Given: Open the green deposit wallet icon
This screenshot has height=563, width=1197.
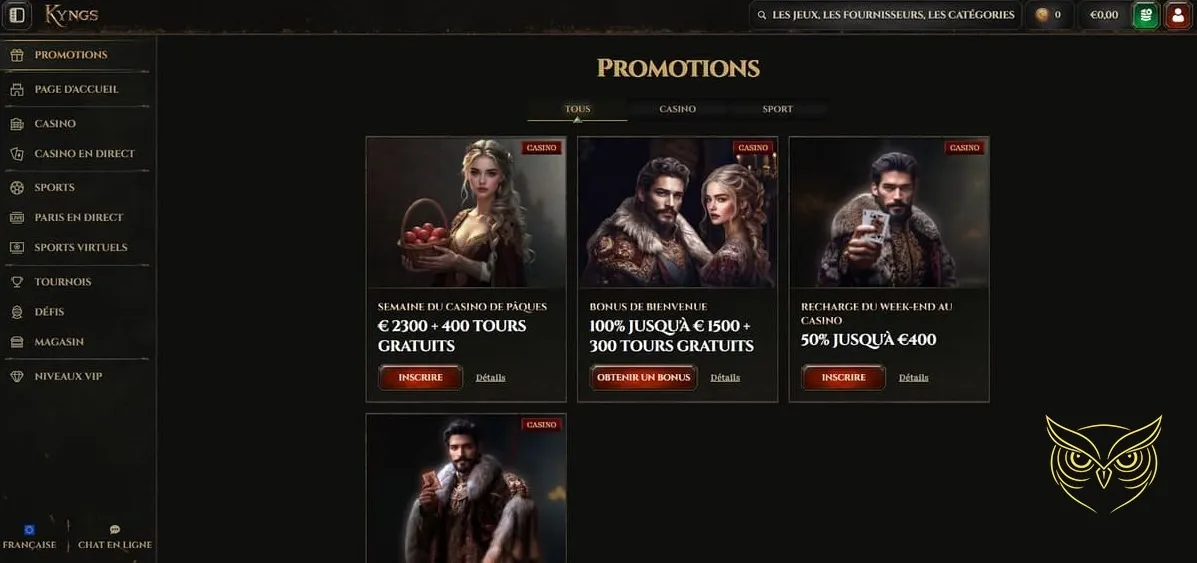Looking at the screenshot, I should [1146, 15].
